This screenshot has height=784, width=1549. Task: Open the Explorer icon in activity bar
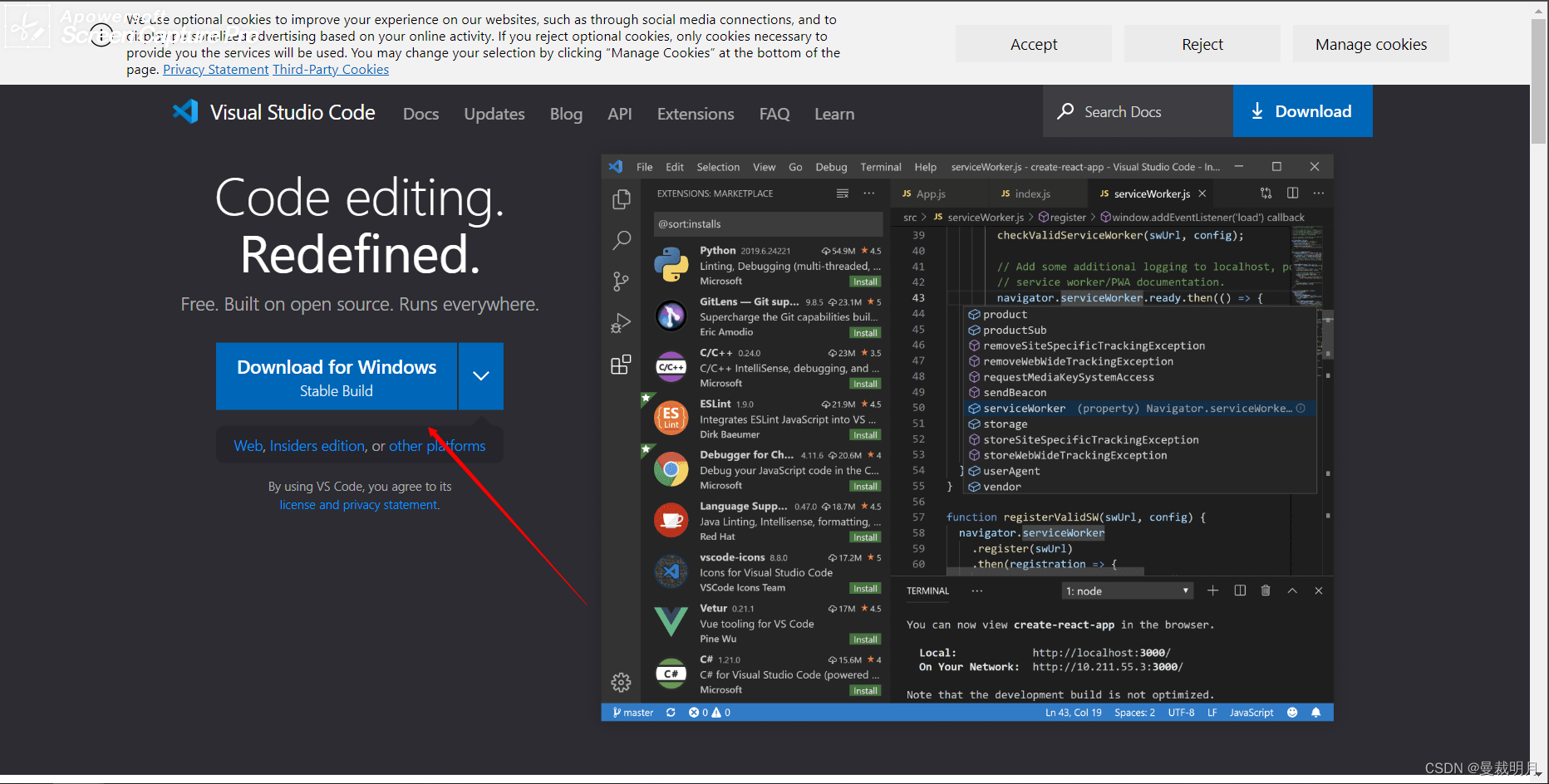click(x=621, y=199)
